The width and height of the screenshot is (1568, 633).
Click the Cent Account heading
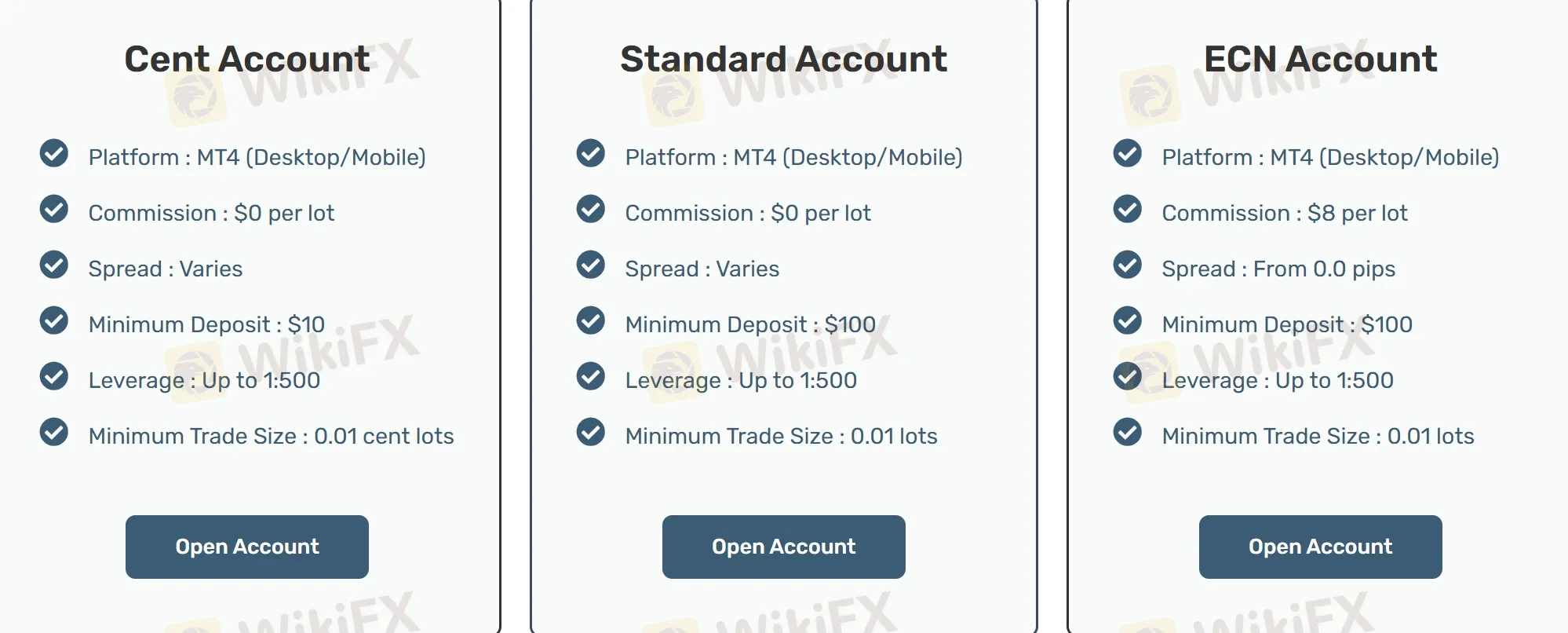(x=247, y=59)
